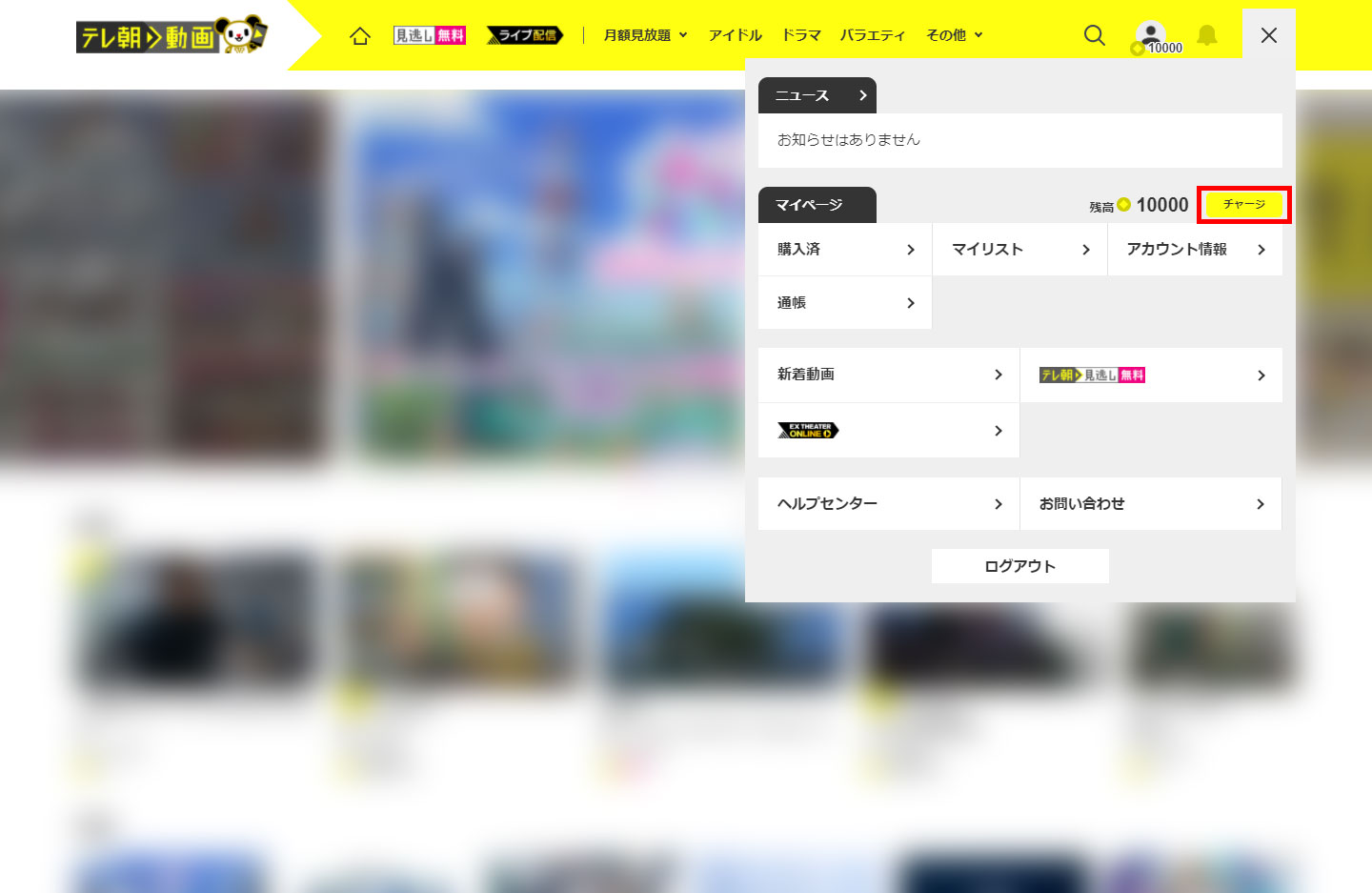
Task: Open the ヘルプセンター link
Action: 888,503
